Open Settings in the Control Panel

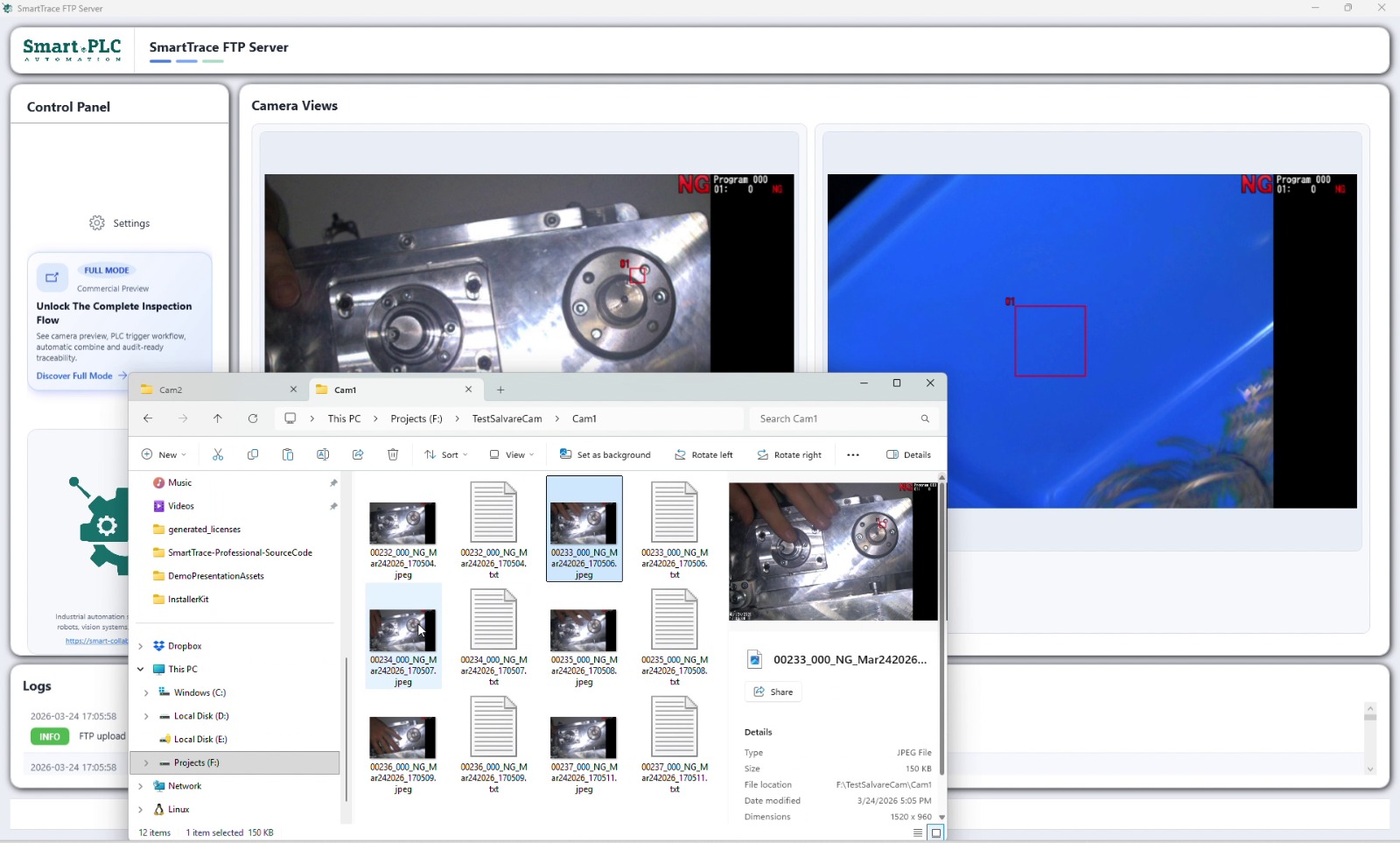coord(120,223)
